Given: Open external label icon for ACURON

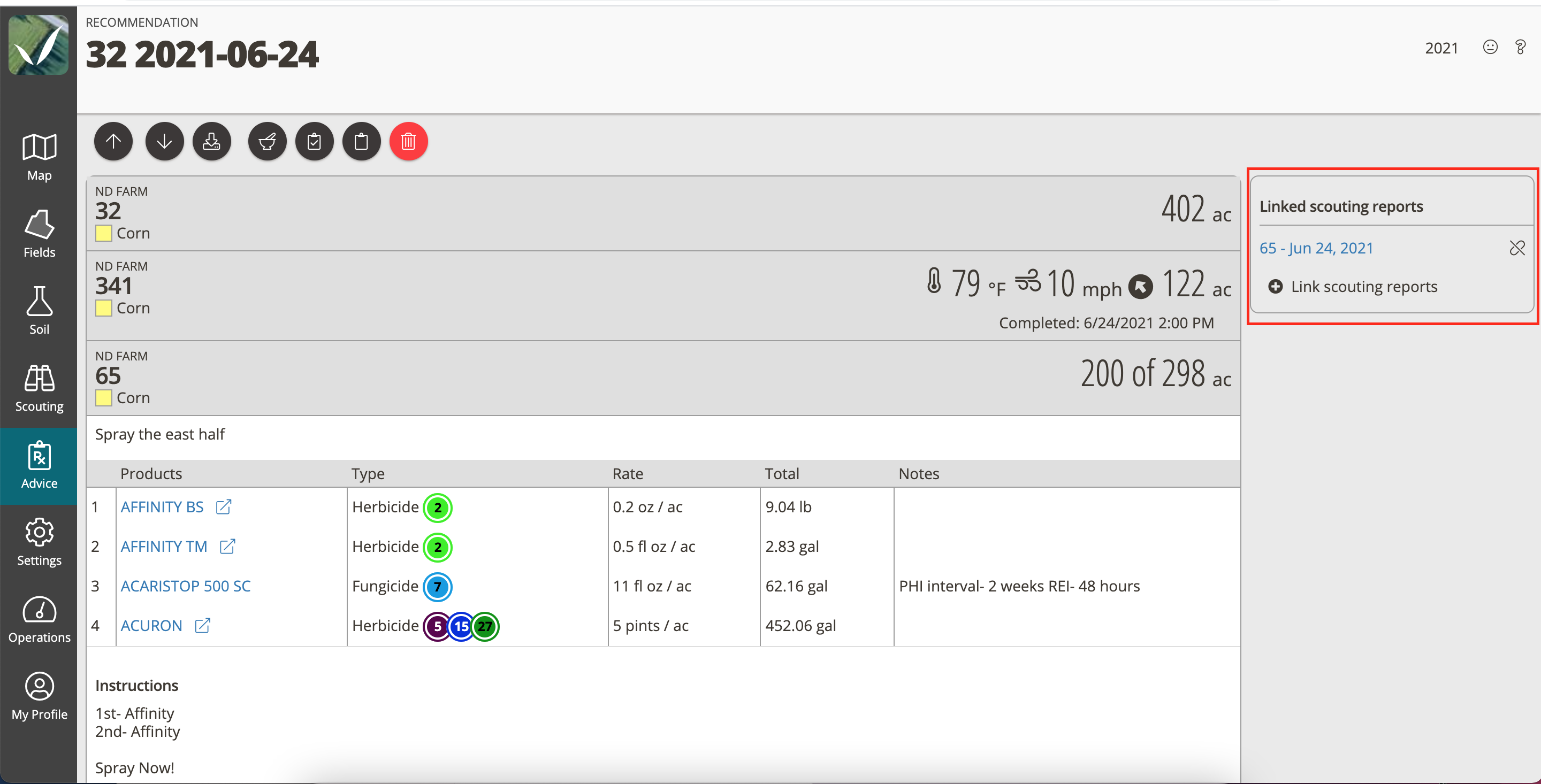Looking at the screenshot, I should 203,625.
